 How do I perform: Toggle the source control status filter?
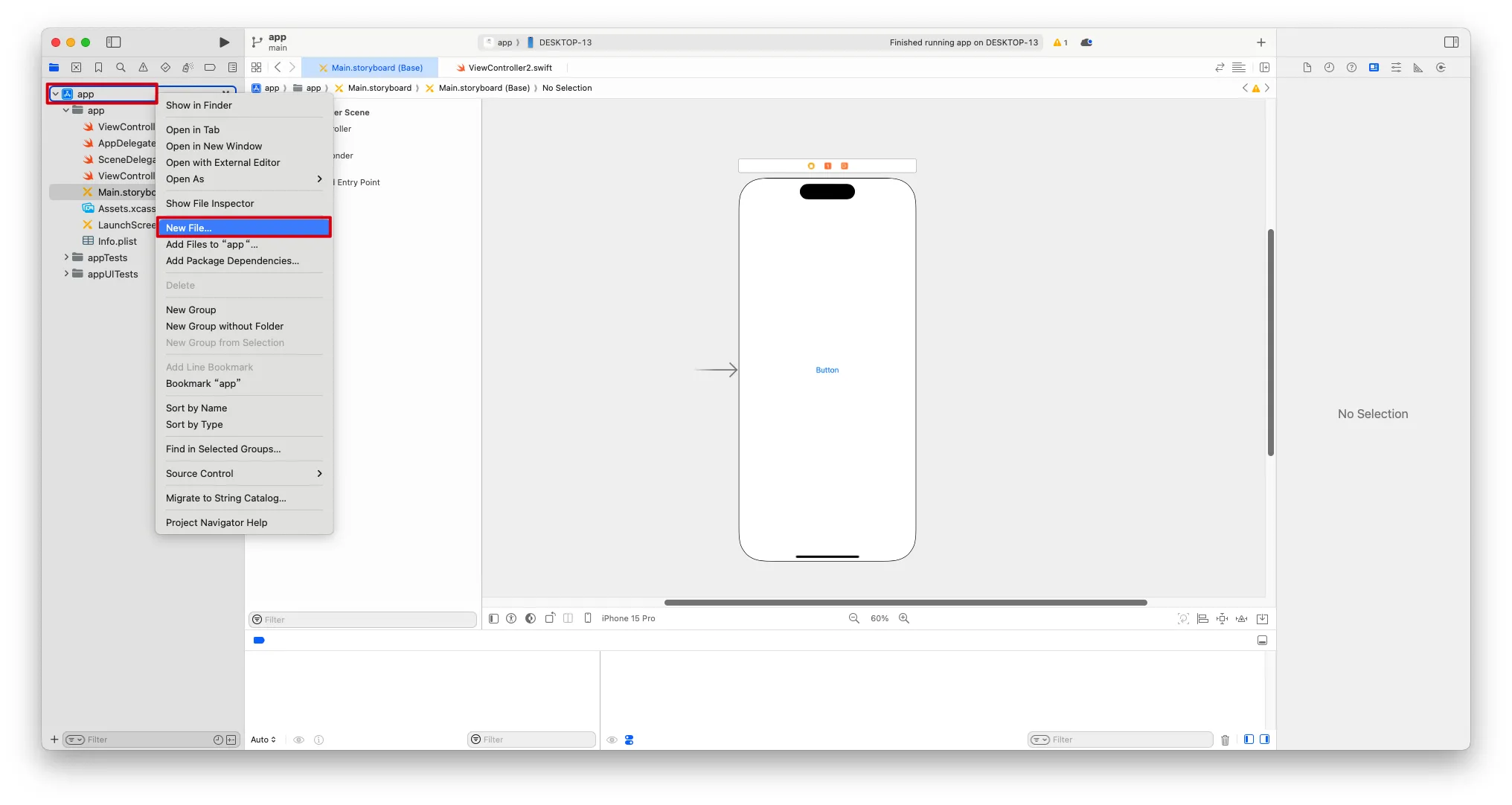pyautogui.click(x=231, y=740)
